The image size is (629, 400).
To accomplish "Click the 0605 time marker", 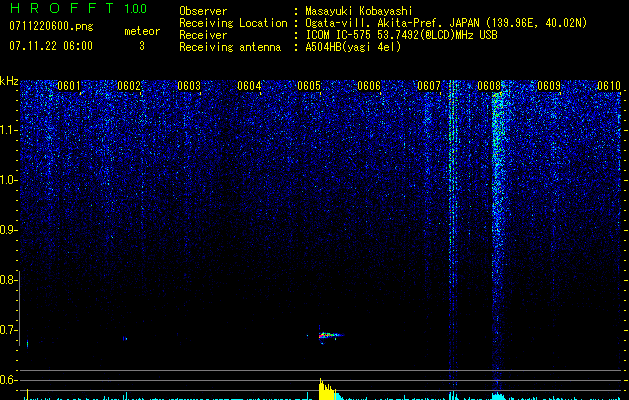I will (x=309, y=86).
